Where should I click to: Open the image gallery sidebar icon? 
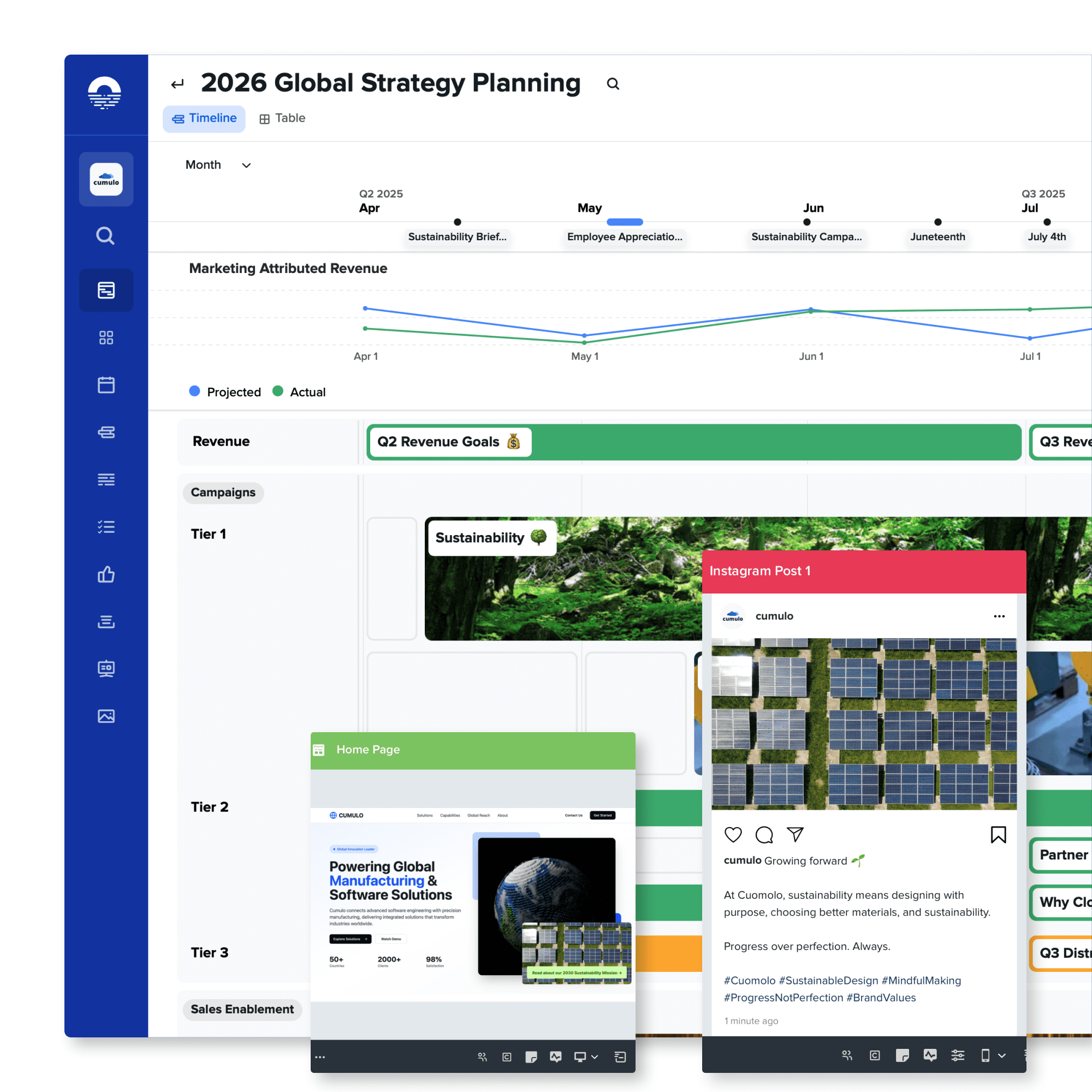(106, 716)
